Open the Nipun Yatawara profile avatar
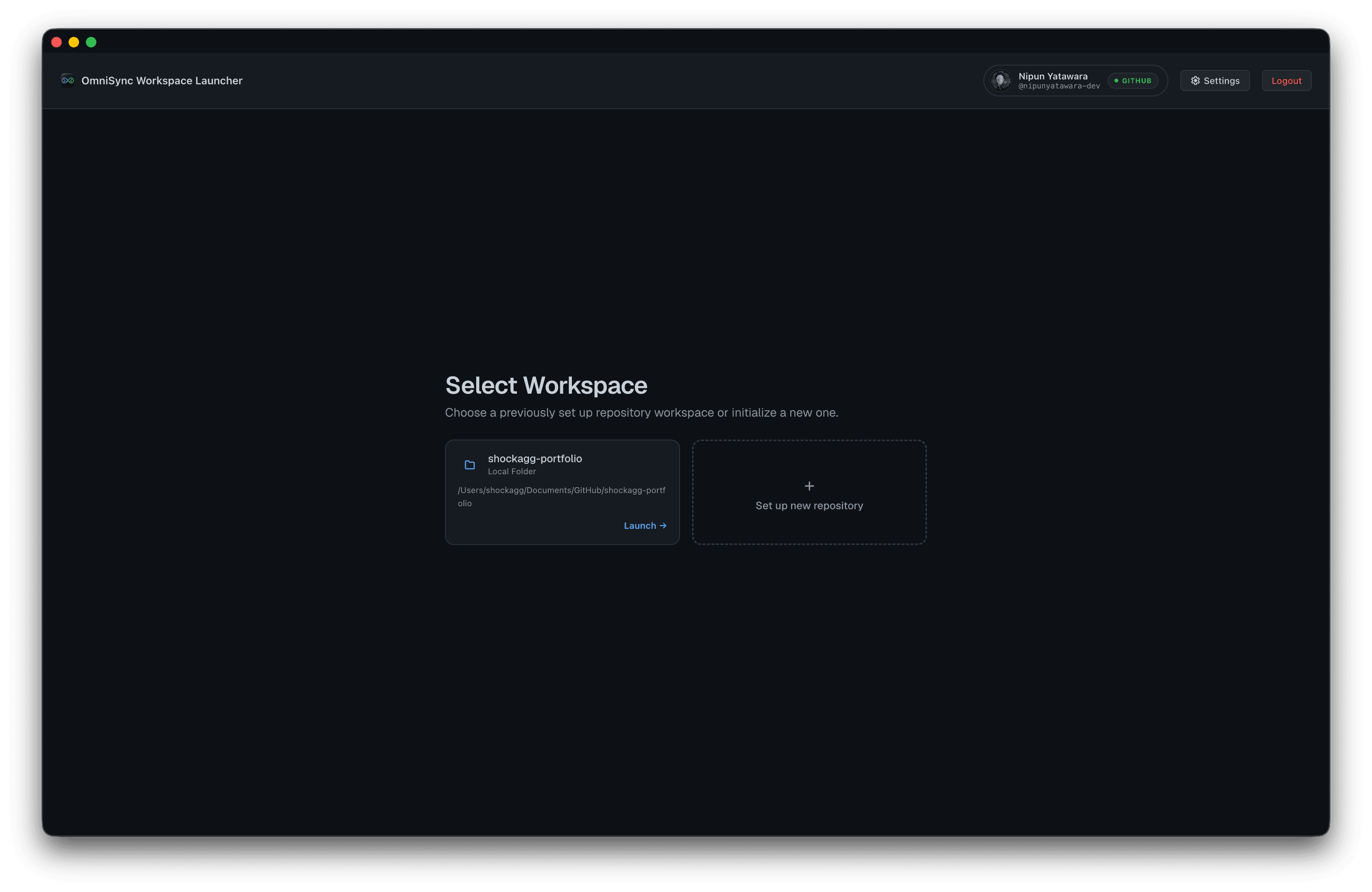The image size is (1372, 892). click(1001, 81)
